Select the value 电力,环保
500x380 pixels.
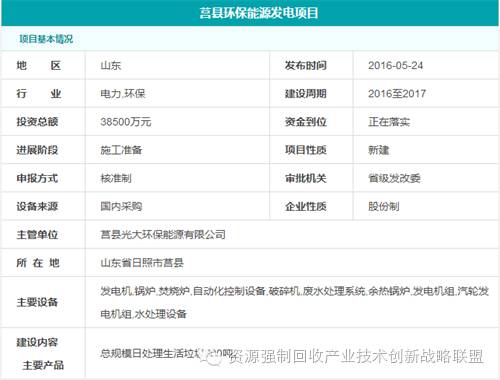click(x=123, y=94)
